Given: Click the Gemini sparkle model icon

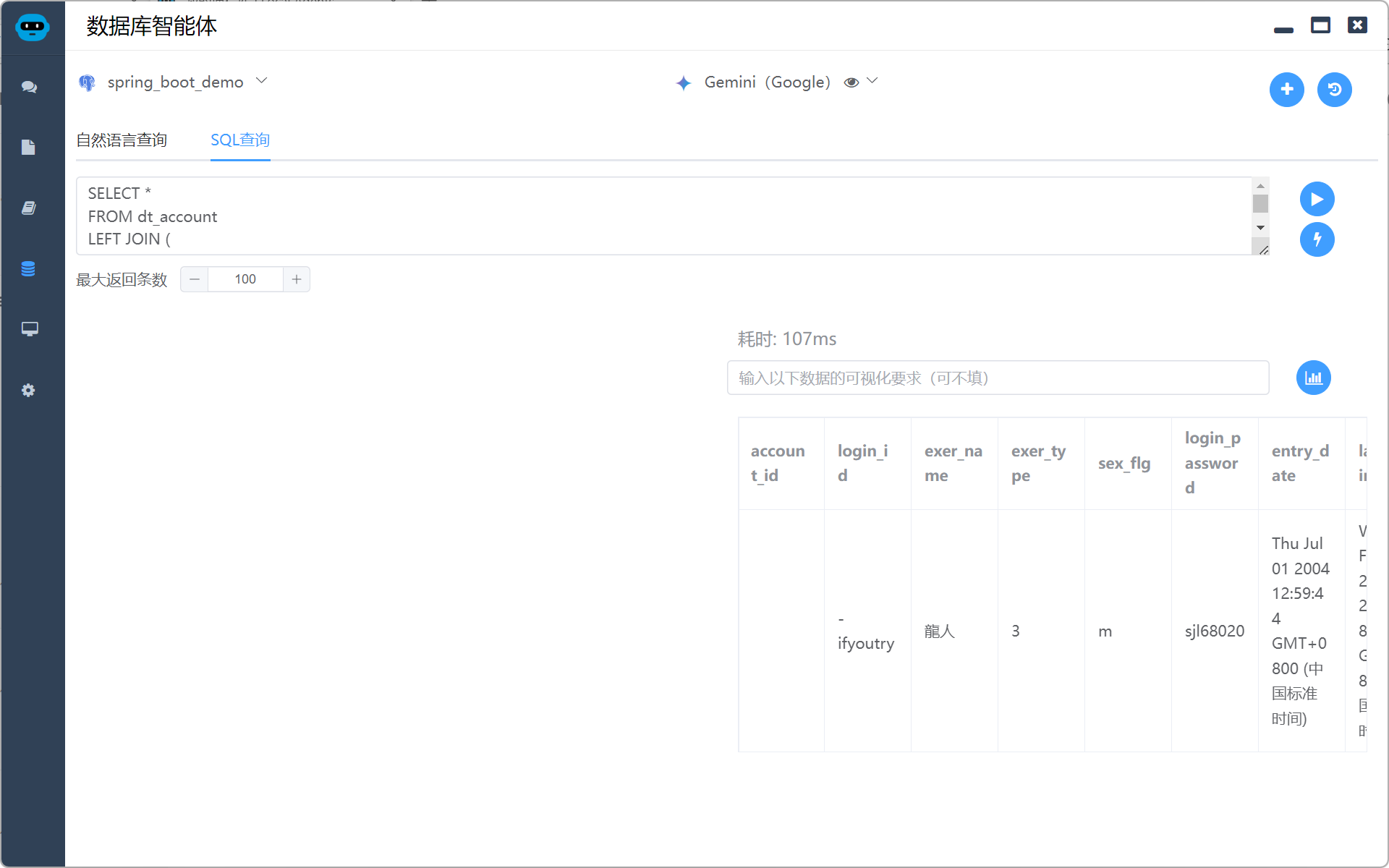Looking at the screenshot, I should 684,83.
